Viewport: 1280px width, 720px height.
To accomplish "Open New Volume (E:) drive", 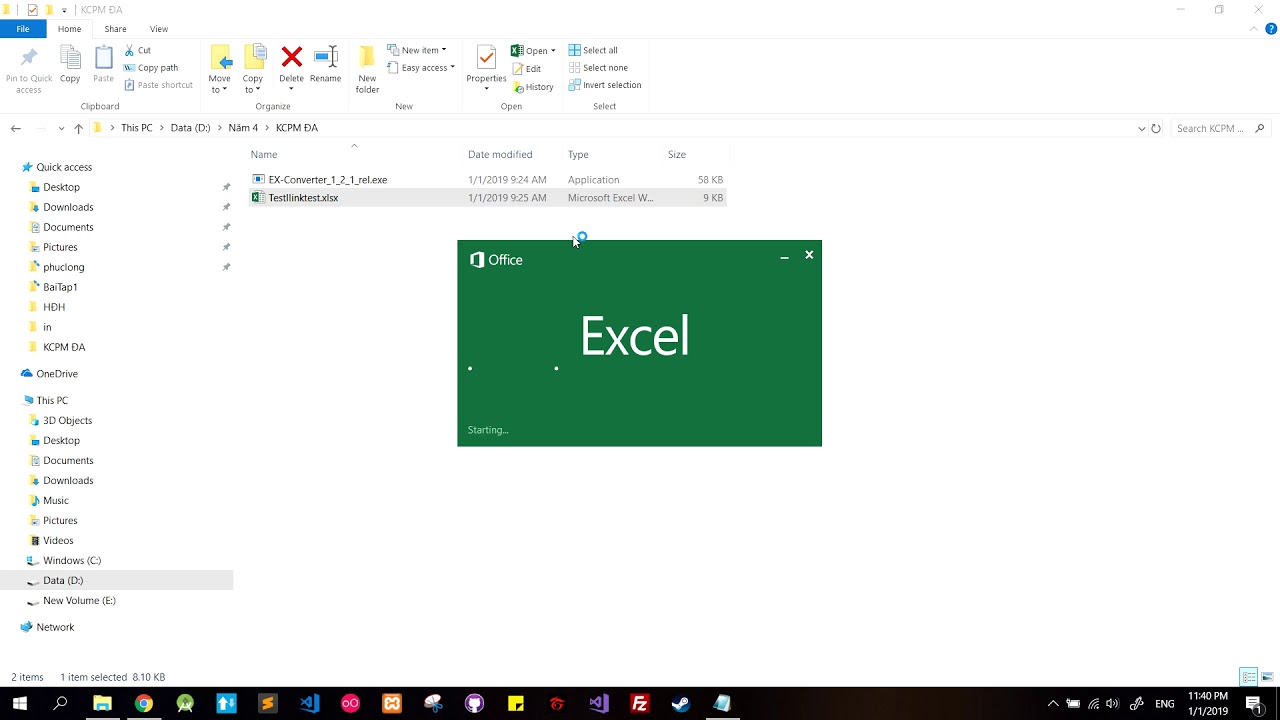I will (x=79, y=600).
